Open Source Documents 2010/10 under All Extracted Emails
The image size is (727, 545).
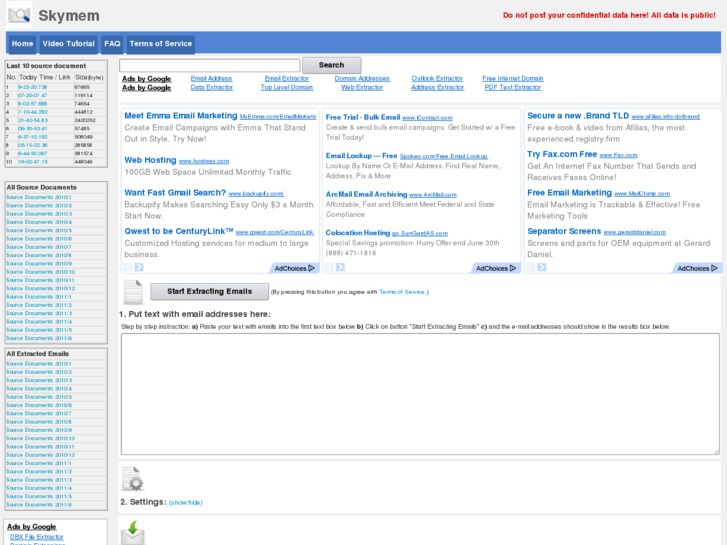click(40, 438)
